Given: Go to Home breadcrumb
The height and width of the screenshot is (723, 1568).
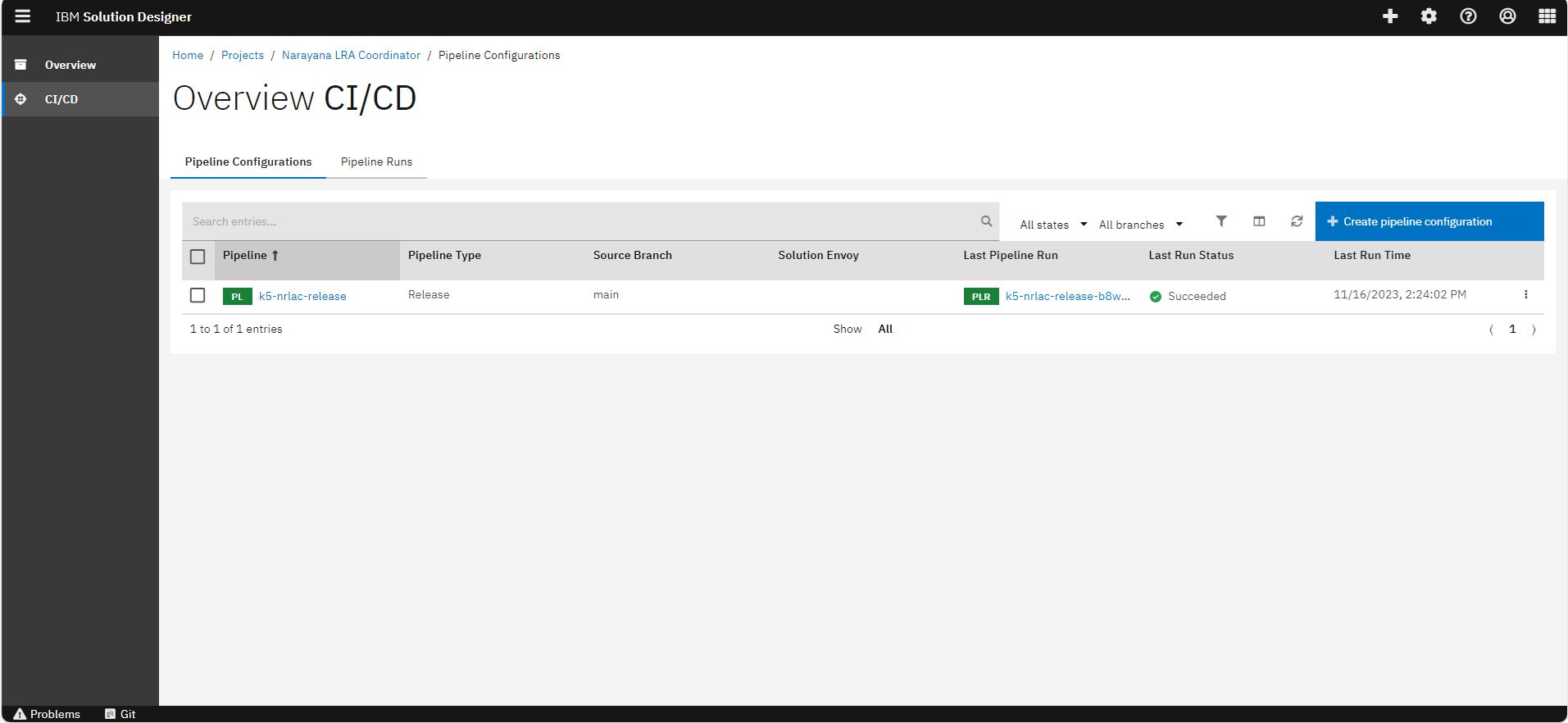Looking at the screenshot, I should click(188, 56).
